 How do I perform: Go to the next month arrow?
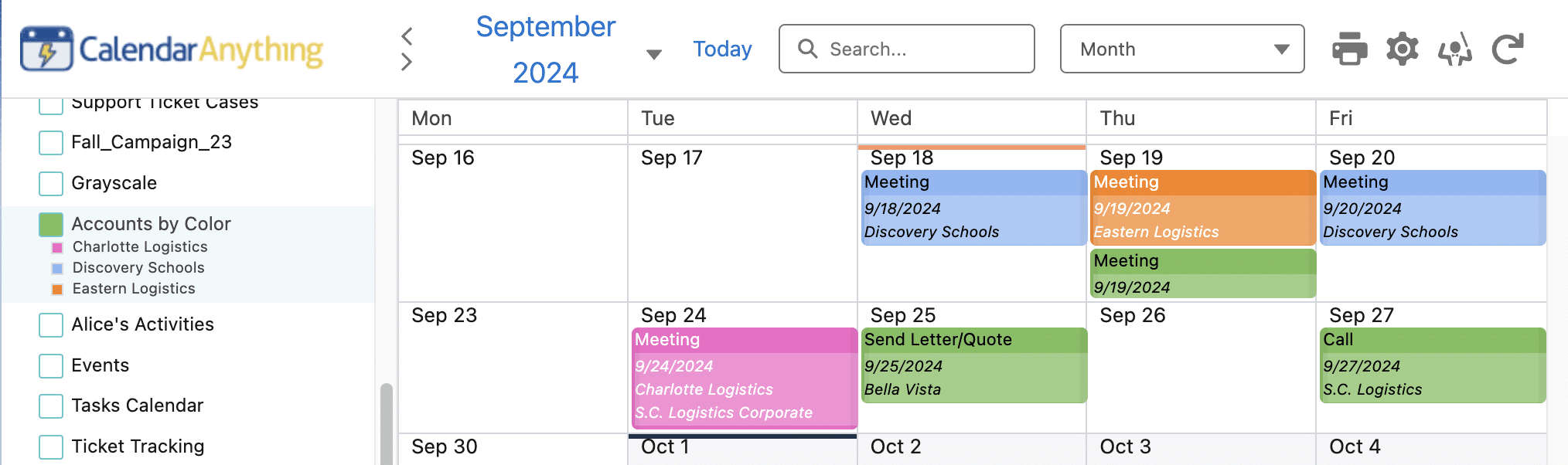point(407,63)
